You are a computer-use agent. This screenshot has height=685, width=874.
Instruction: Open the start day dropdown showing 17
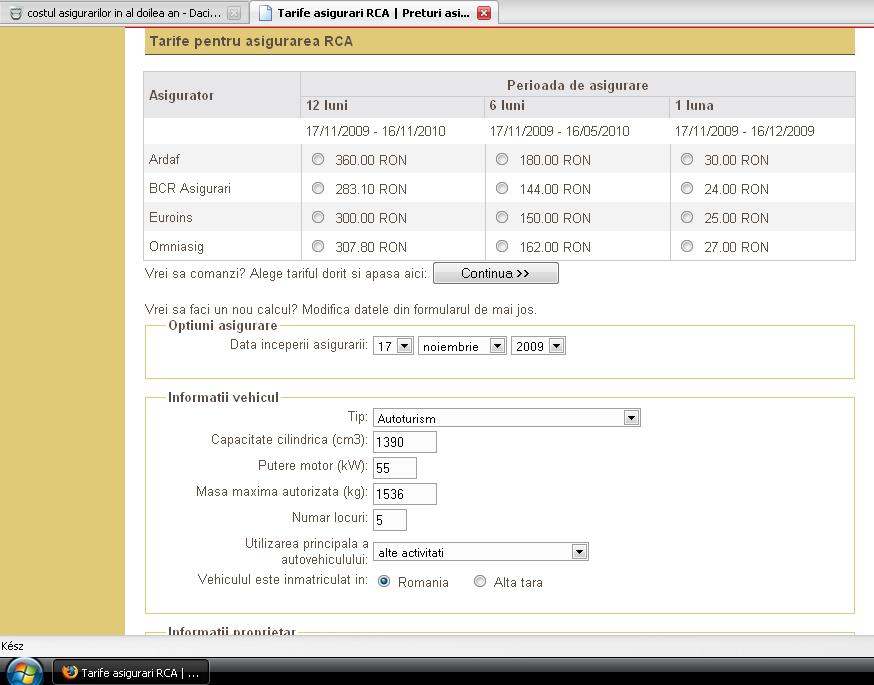click(404, 346)
